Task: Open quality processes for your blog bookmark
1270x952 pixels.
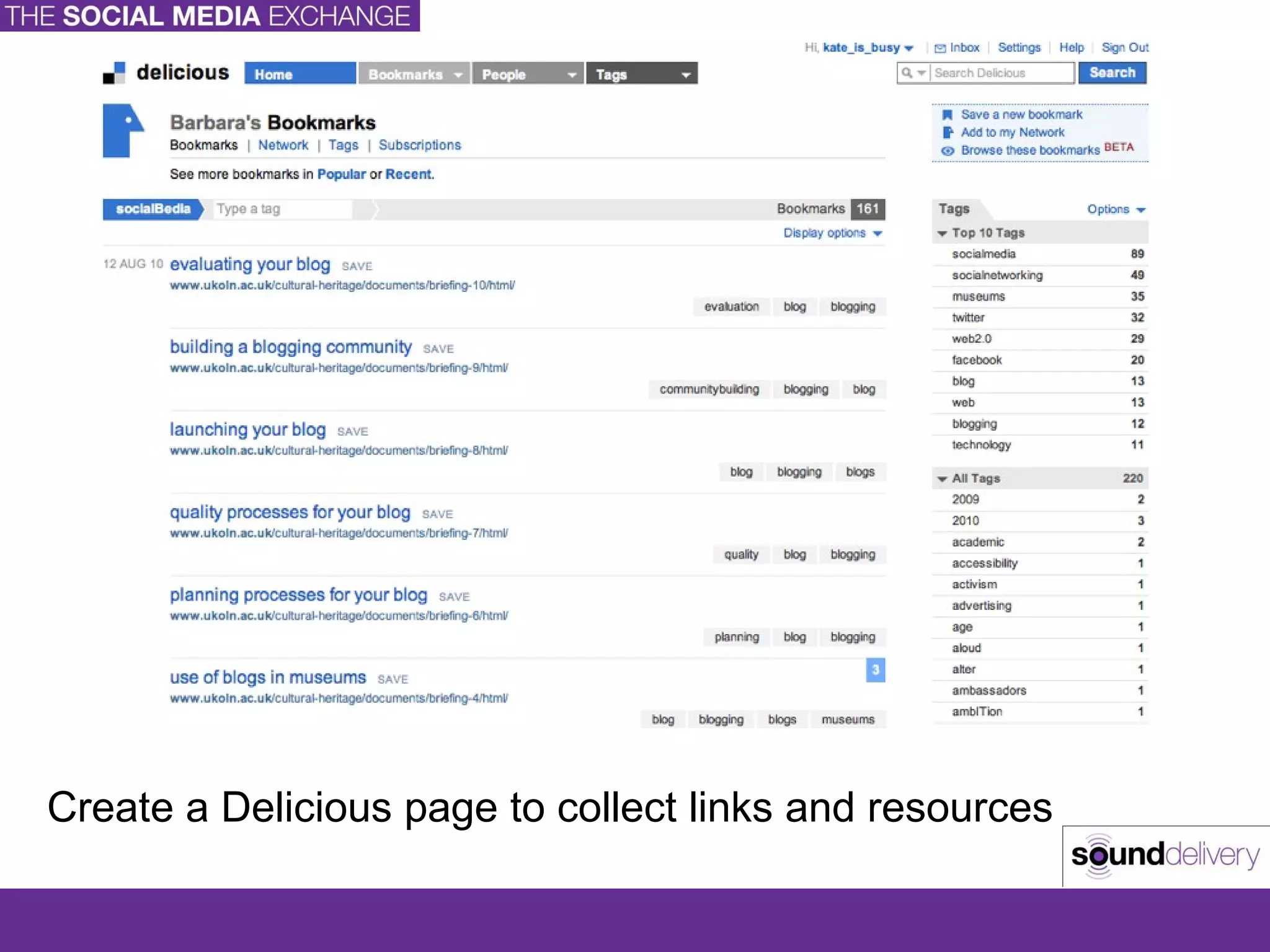Action: 290,513
